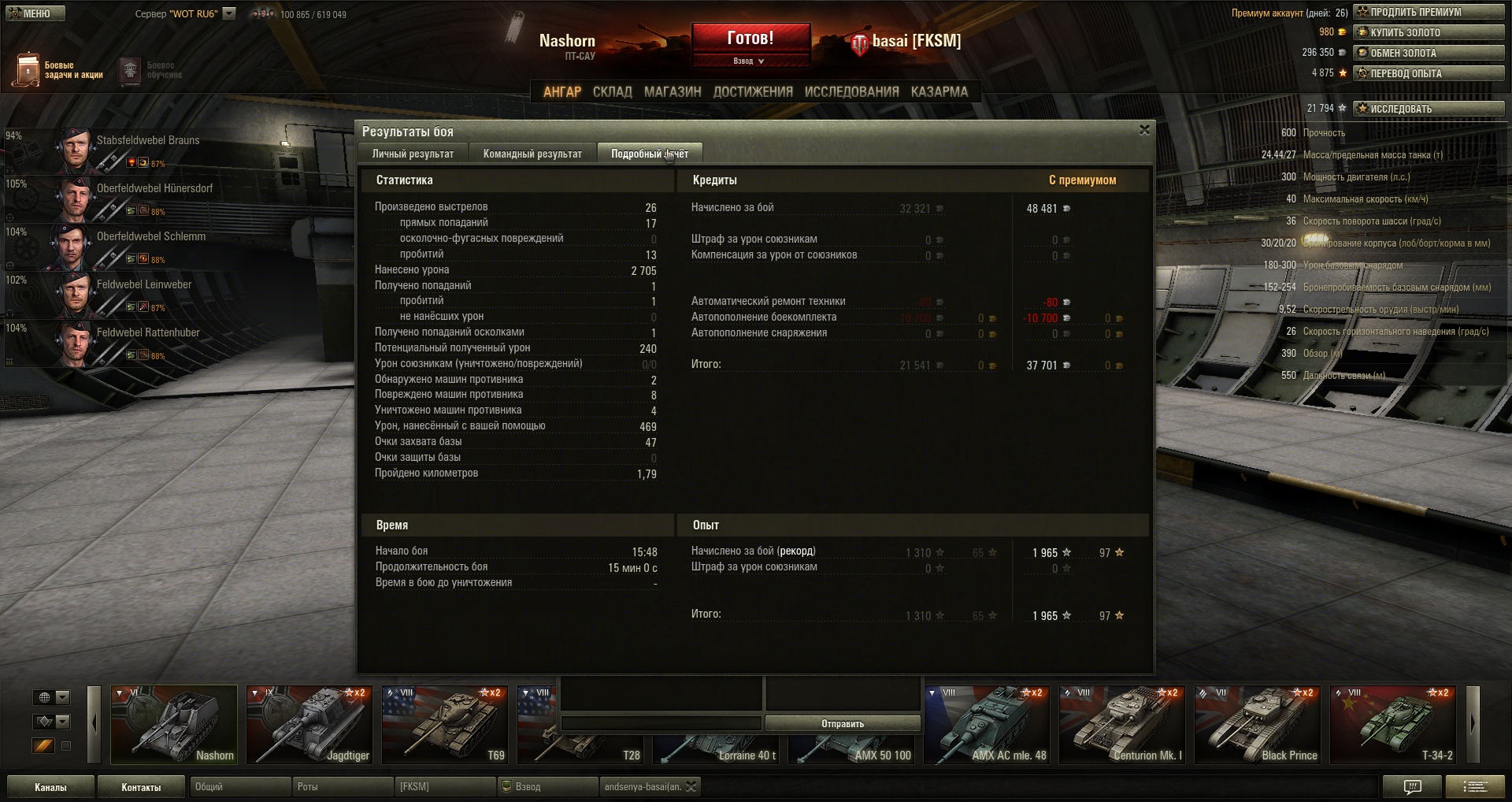
Task: Switch to Личный результат tab
Action: click(413, 154)
